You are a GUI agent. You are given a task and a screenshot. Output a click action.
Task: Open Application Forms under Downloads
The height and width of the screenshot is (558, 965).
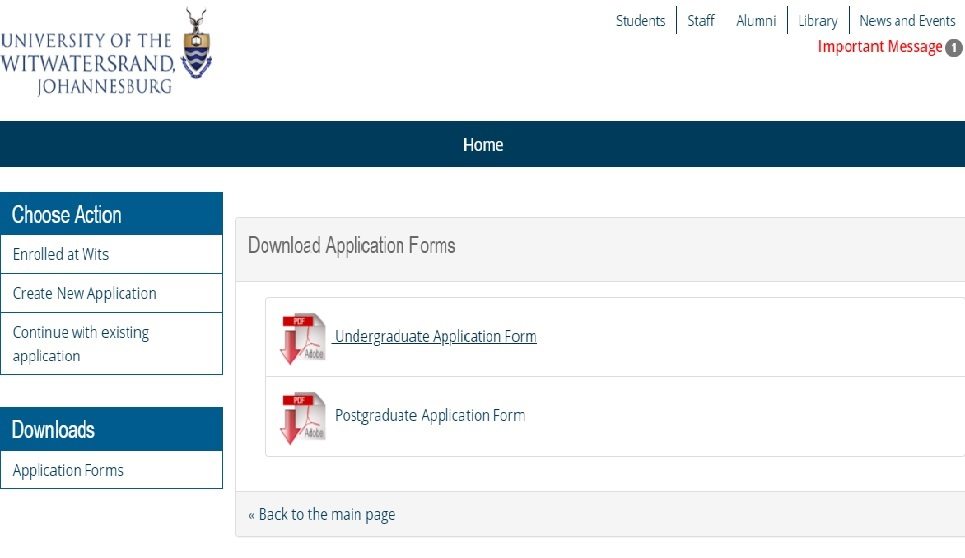click(111, 470)
